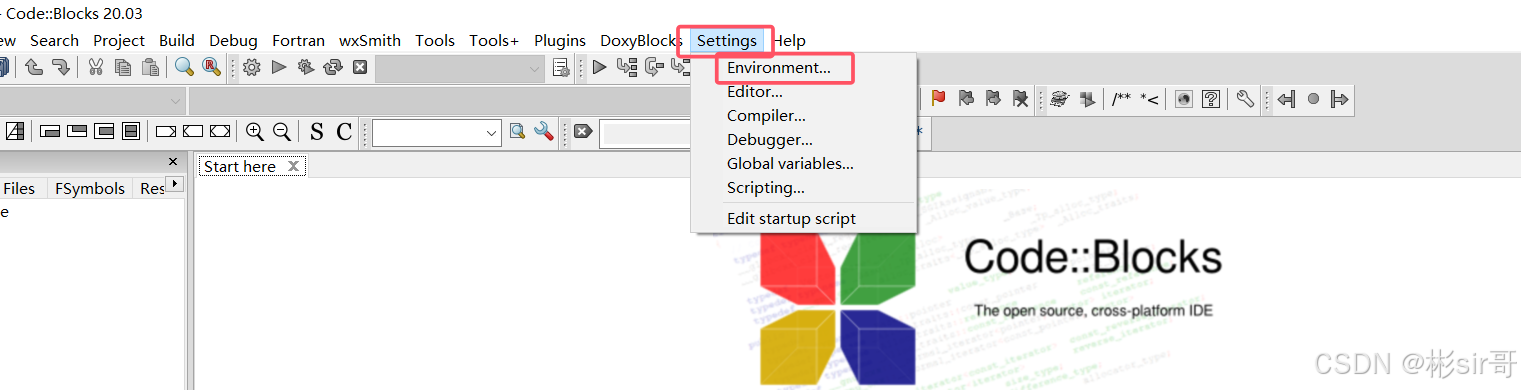Open the Search menu
The width and height of the screenshot is (1521, 390).
pyautogui.click(x=54, y=40)
